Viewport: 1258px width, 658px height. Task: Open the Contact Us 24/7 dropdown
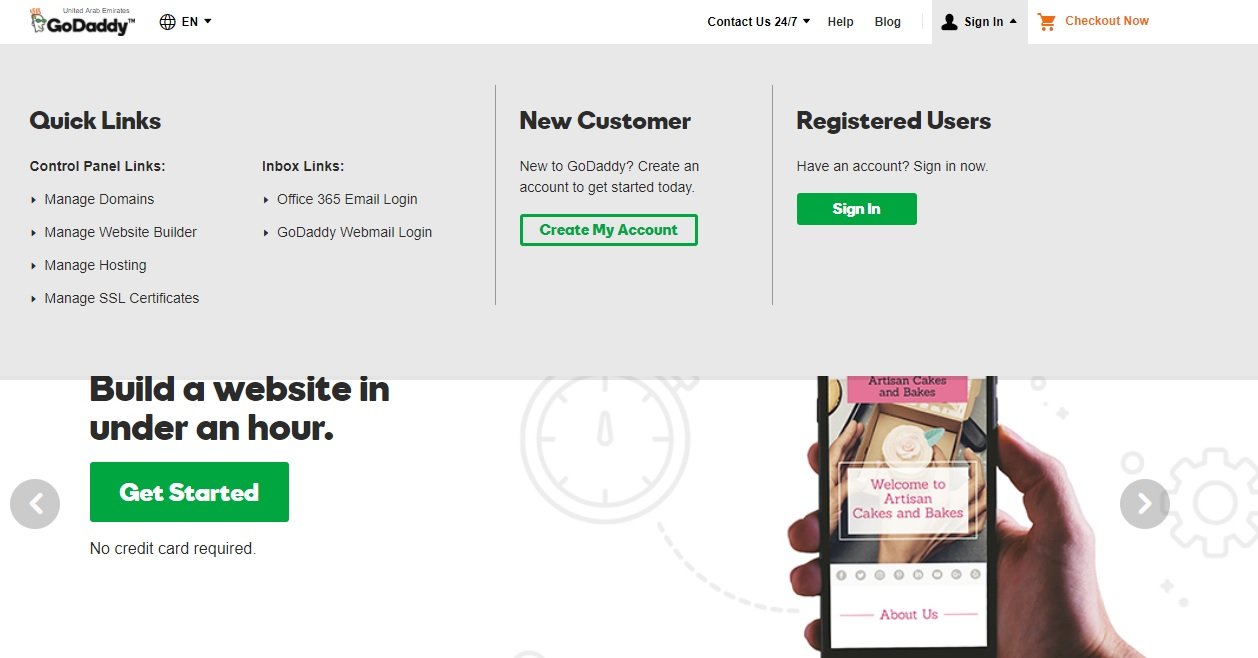pyautogui.click(x=757, y=21)
